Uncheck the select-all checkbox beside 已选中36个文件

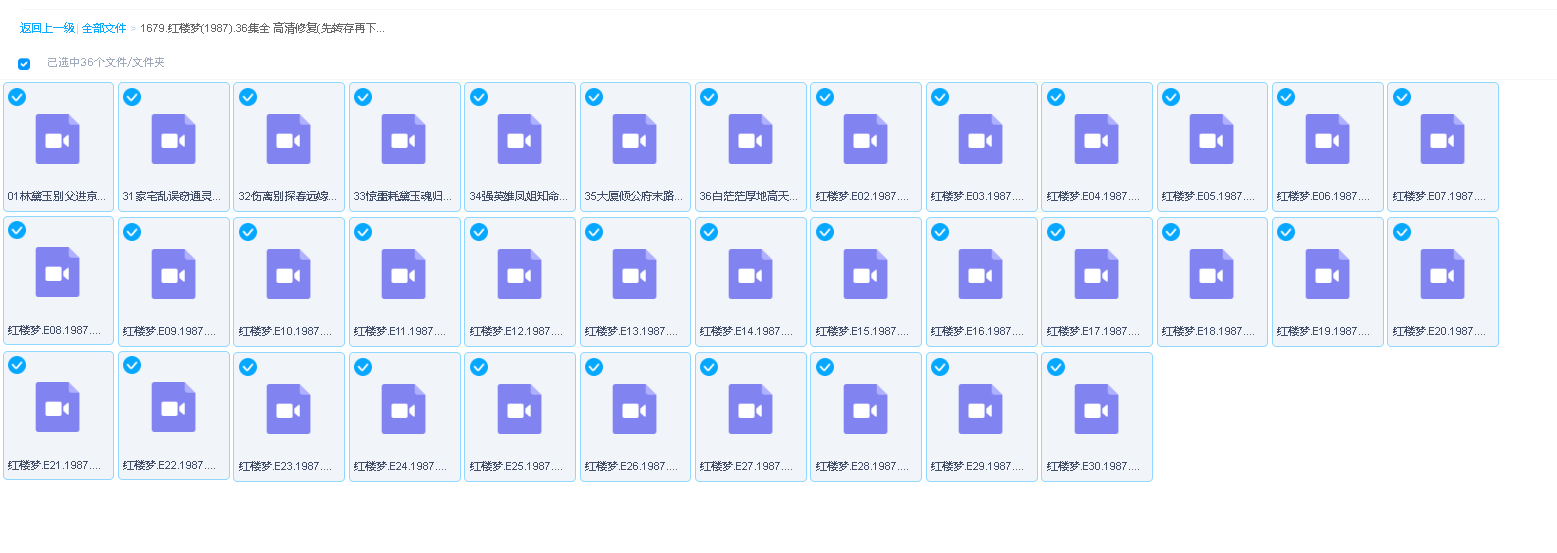coord(24,64)
